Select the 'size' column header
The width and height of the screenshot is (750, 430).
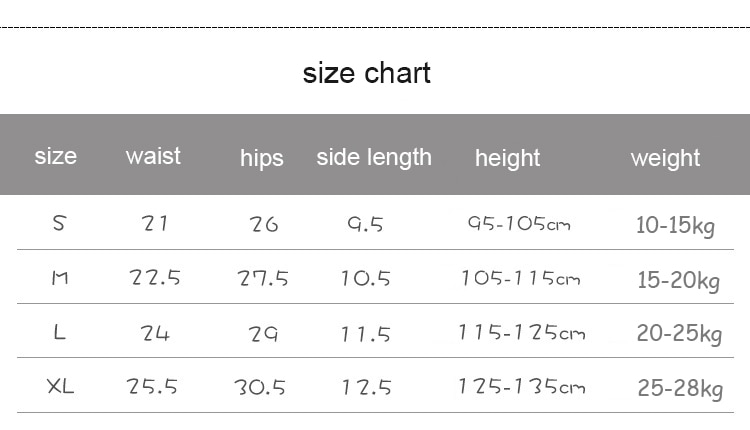[55, 156]
